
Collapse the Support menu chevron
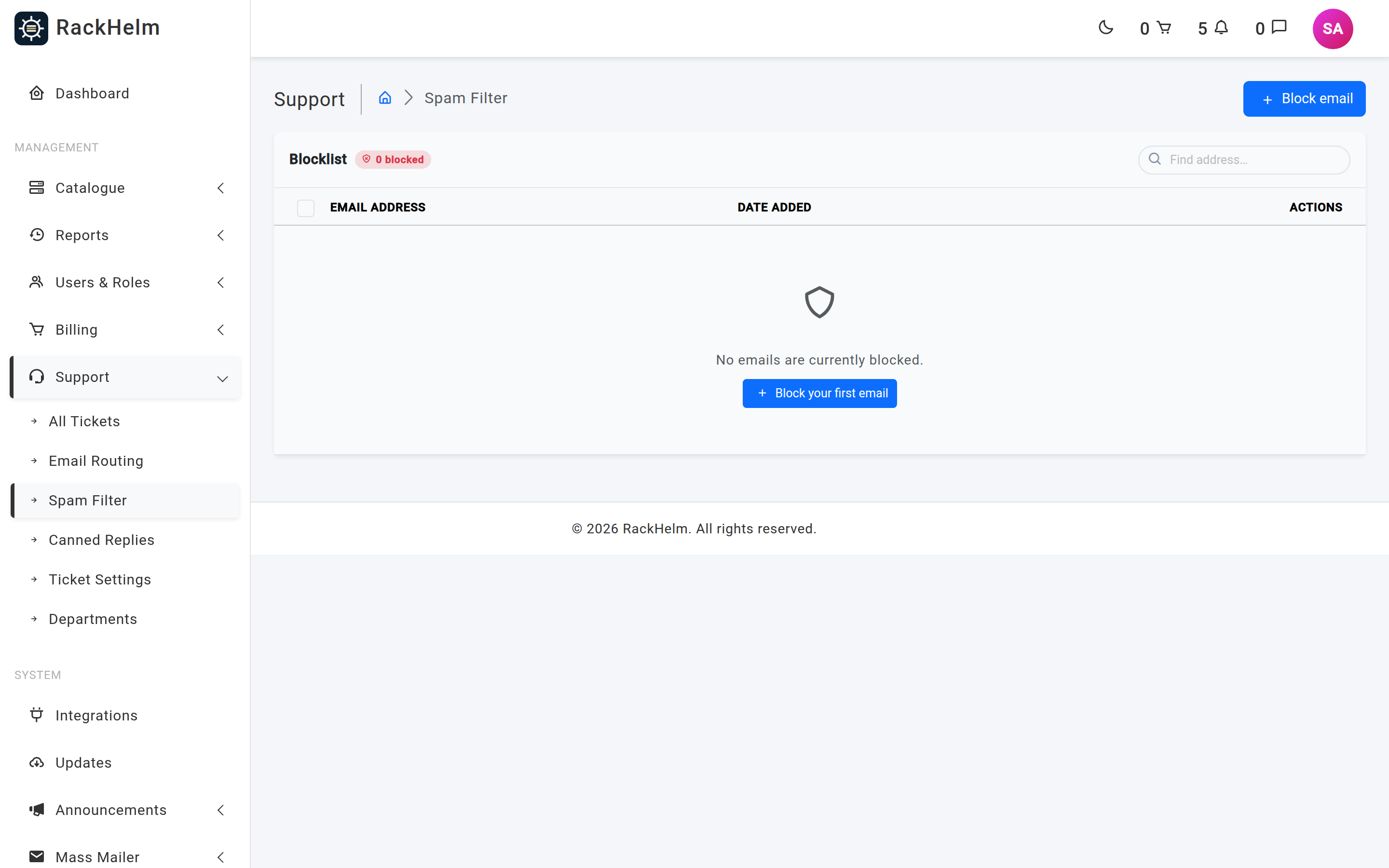pos(222,379)
